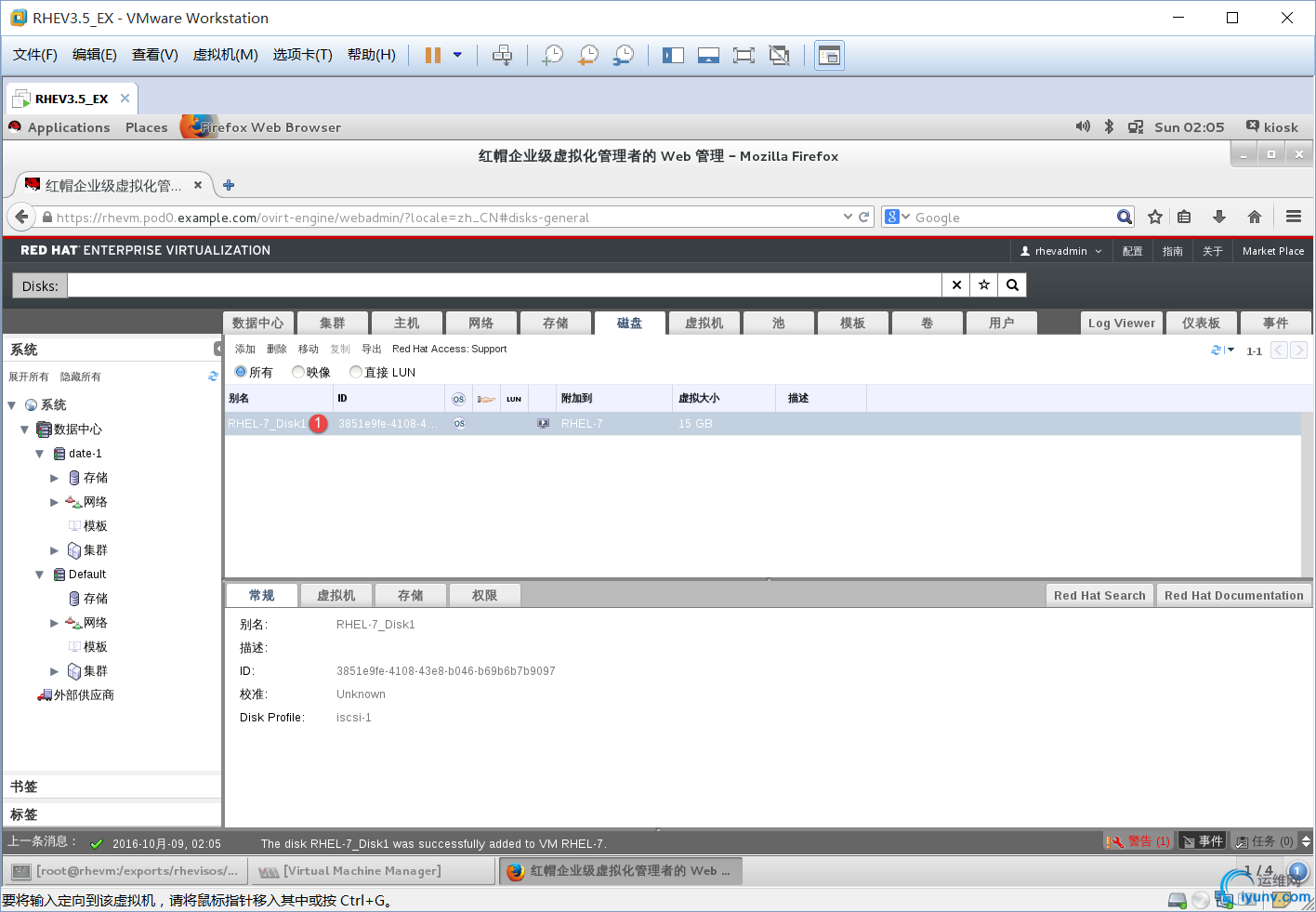The image size is (1316, 912).
Task: Open the 任务 (0) tasks panel
Action: [x=1264, y=841]
